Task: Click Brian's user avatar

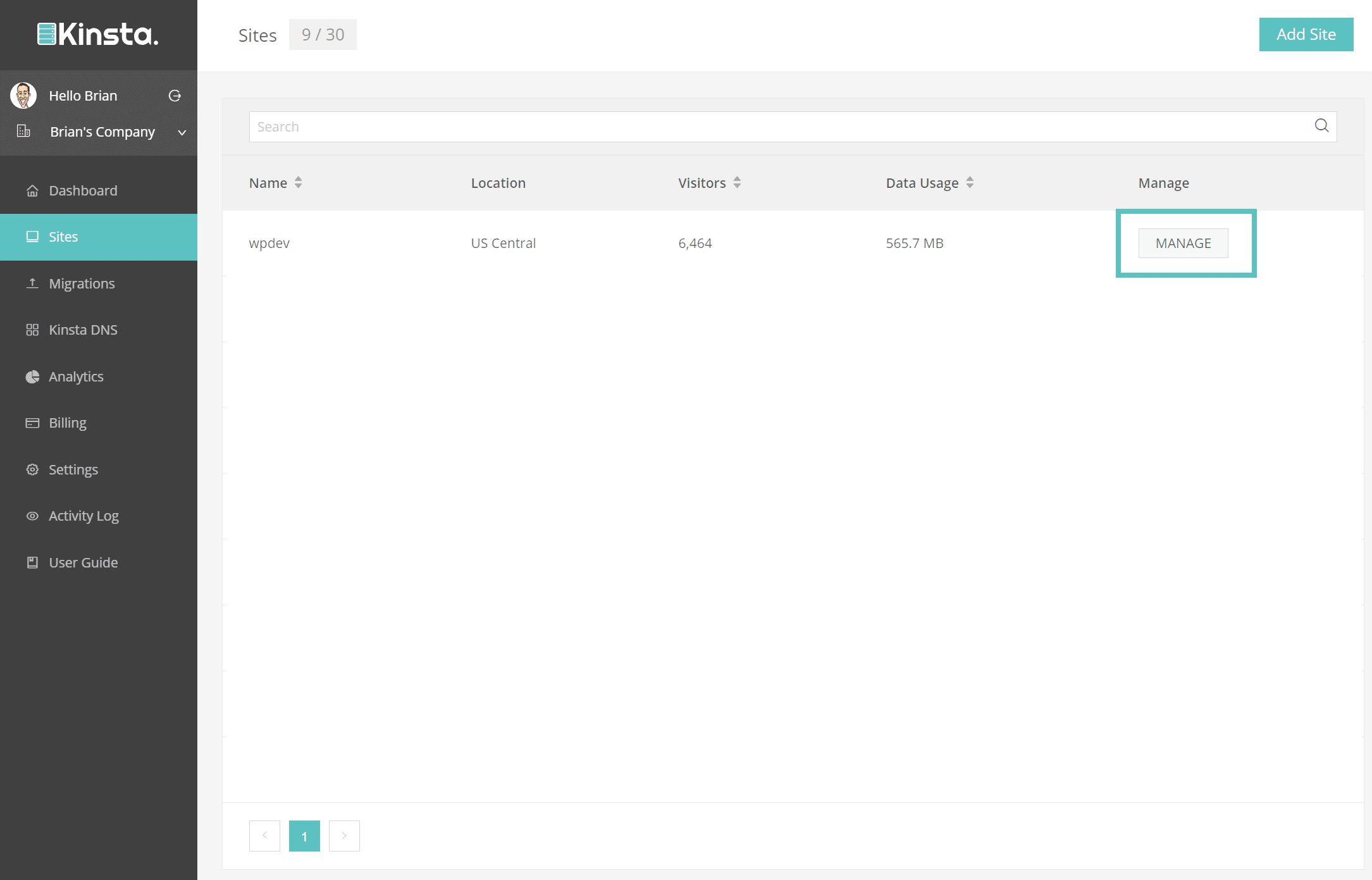Action: 23,96
